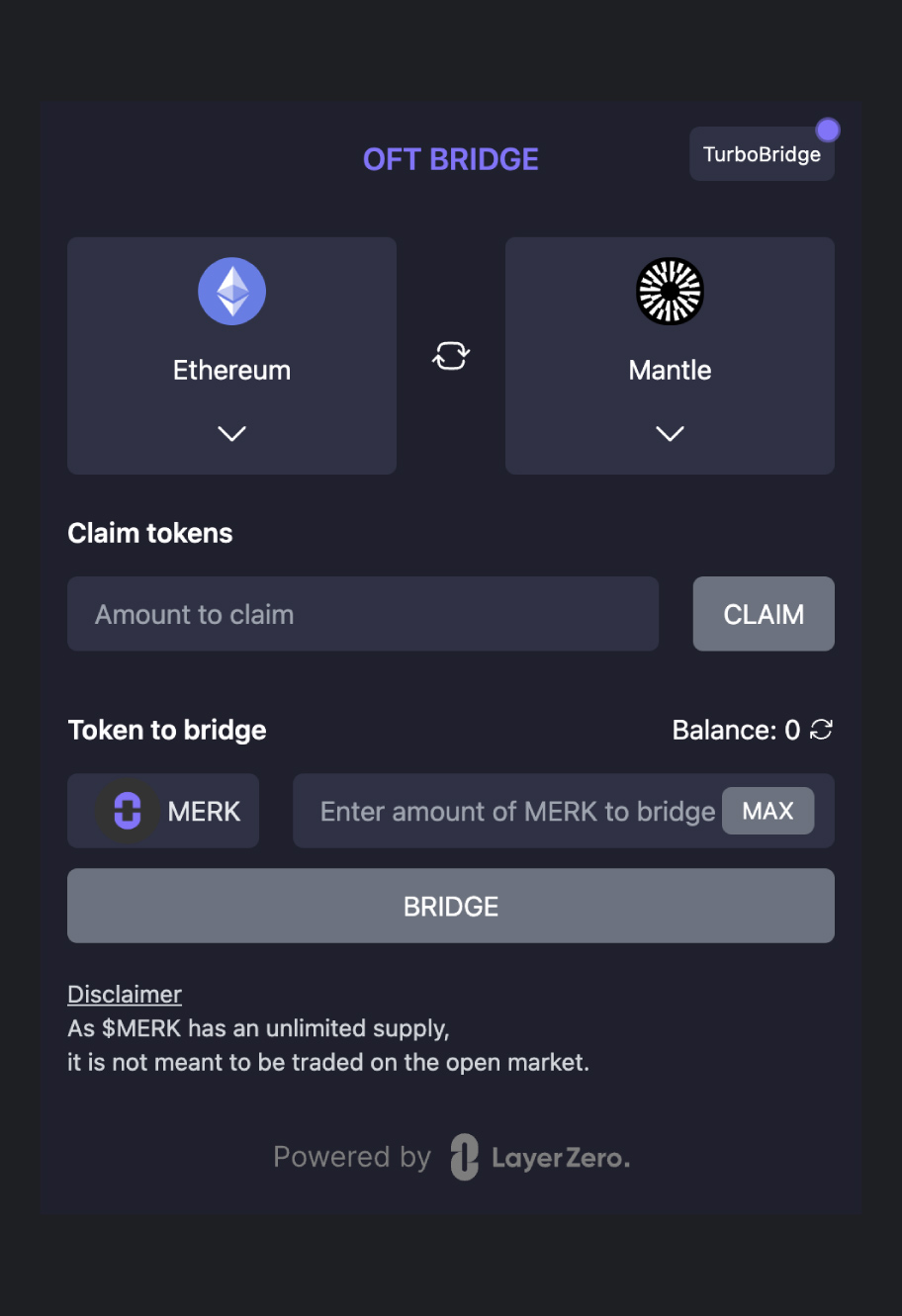Click the LayerZero wordmark text
The image size is (902, 1316).
560,1158
